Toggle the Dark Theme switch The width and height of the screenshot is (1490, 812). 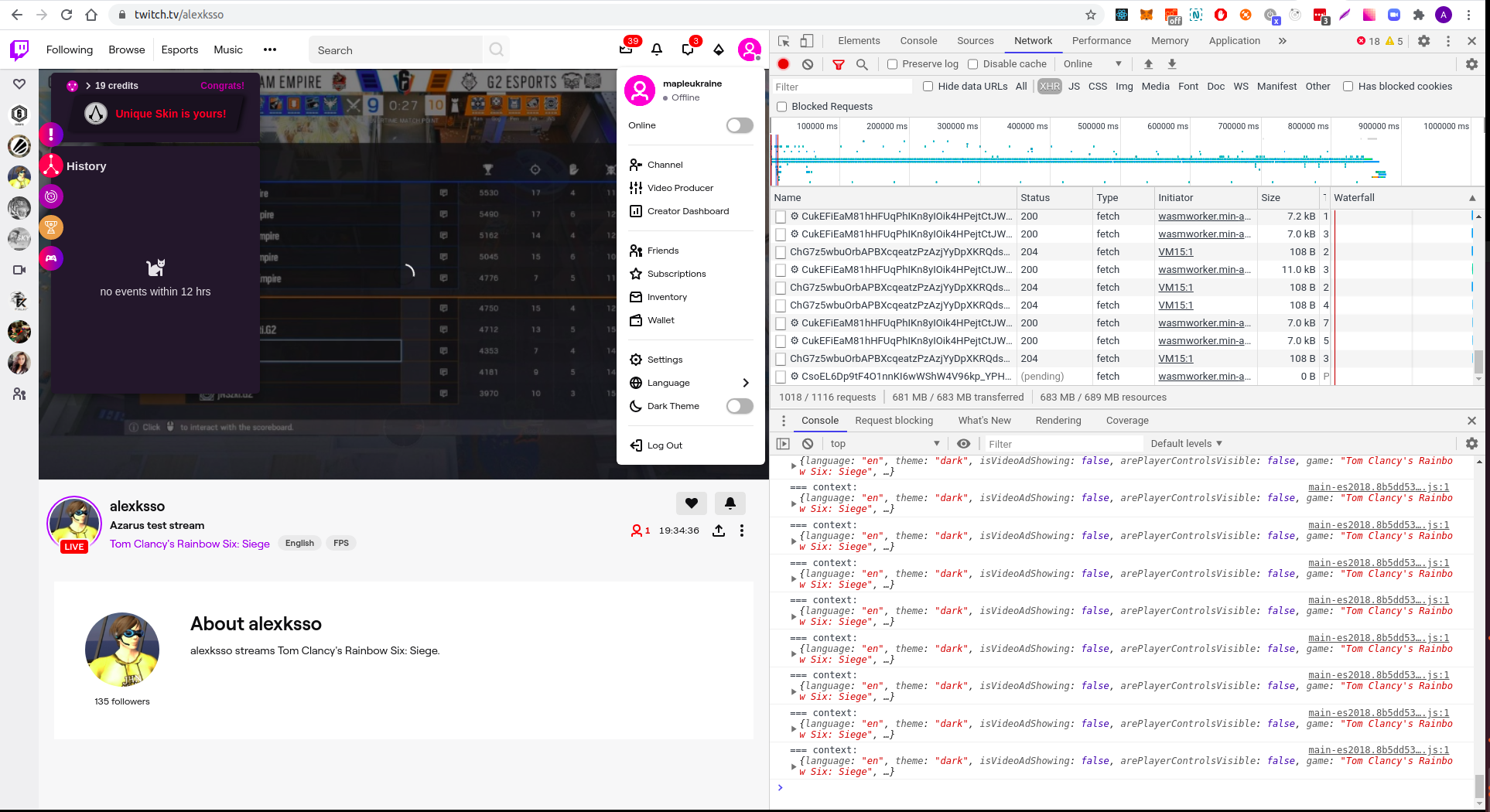739,406
